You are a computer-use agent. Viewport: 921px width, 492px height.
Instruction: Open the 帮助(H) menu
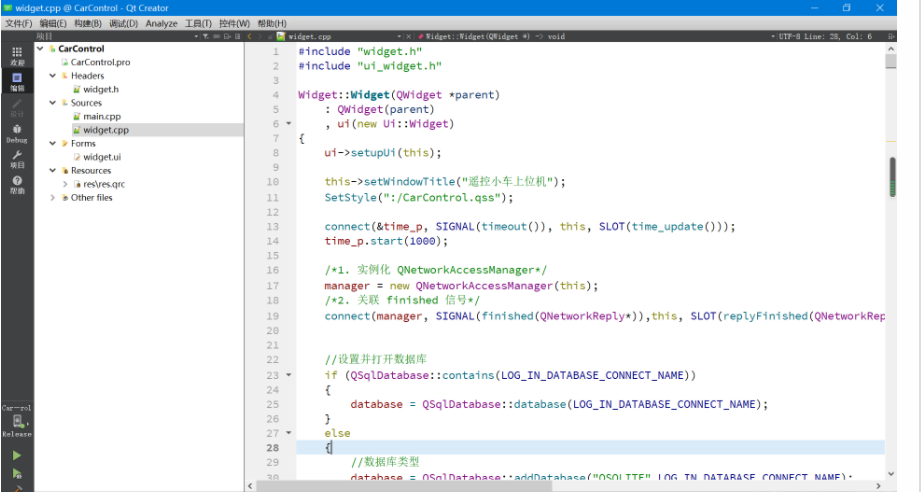[x=272, y=23]
